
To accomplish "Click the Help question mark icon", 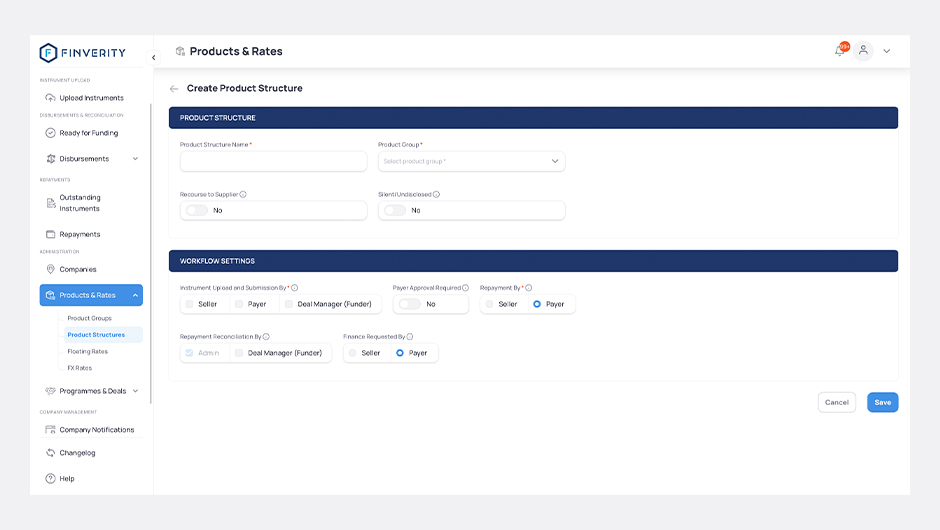I will point(50,478).
